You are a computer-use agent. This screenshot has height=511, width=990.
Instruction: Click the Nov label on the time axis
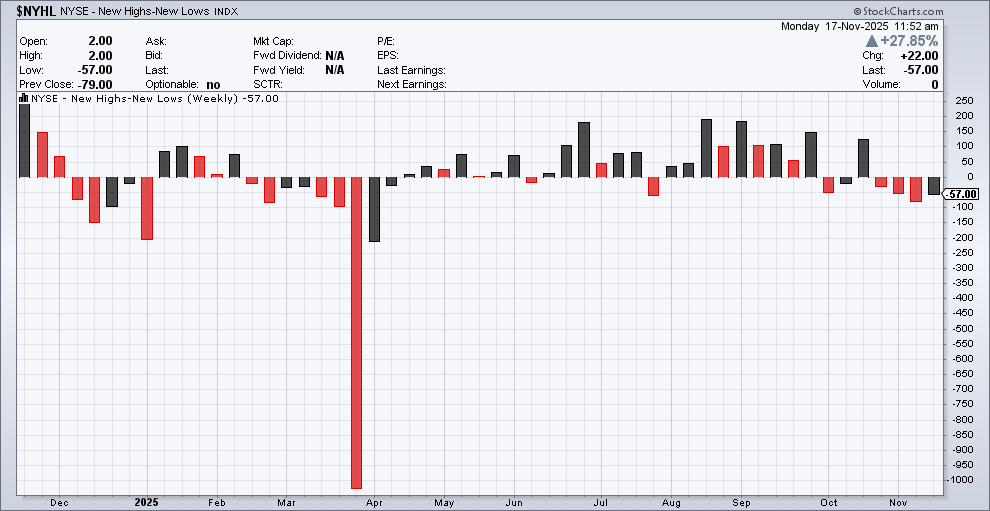coord(896,502)
